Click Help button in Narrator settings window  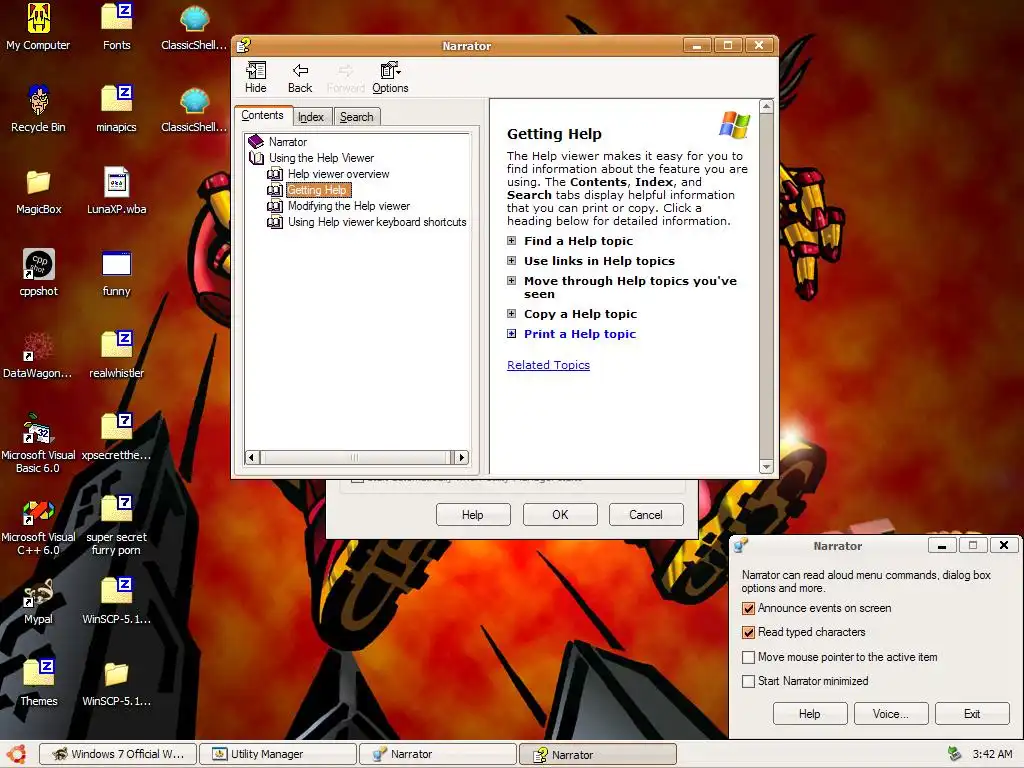[810, 714]
